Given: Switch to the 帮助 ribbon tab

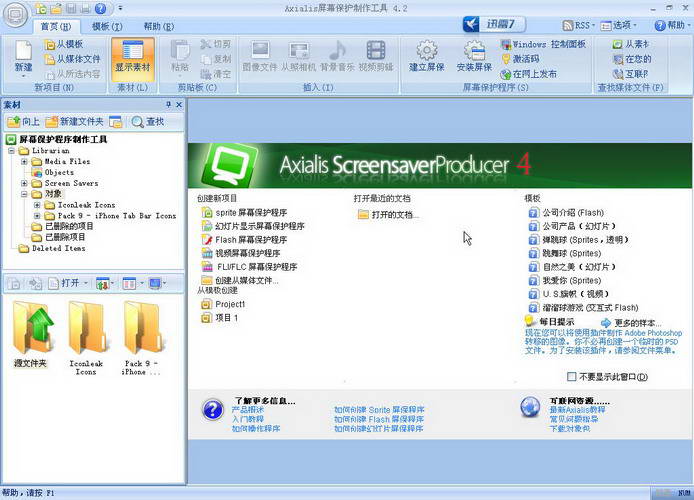Looking at the screenshot, I should pyautogui.click(x=159, y=27).
